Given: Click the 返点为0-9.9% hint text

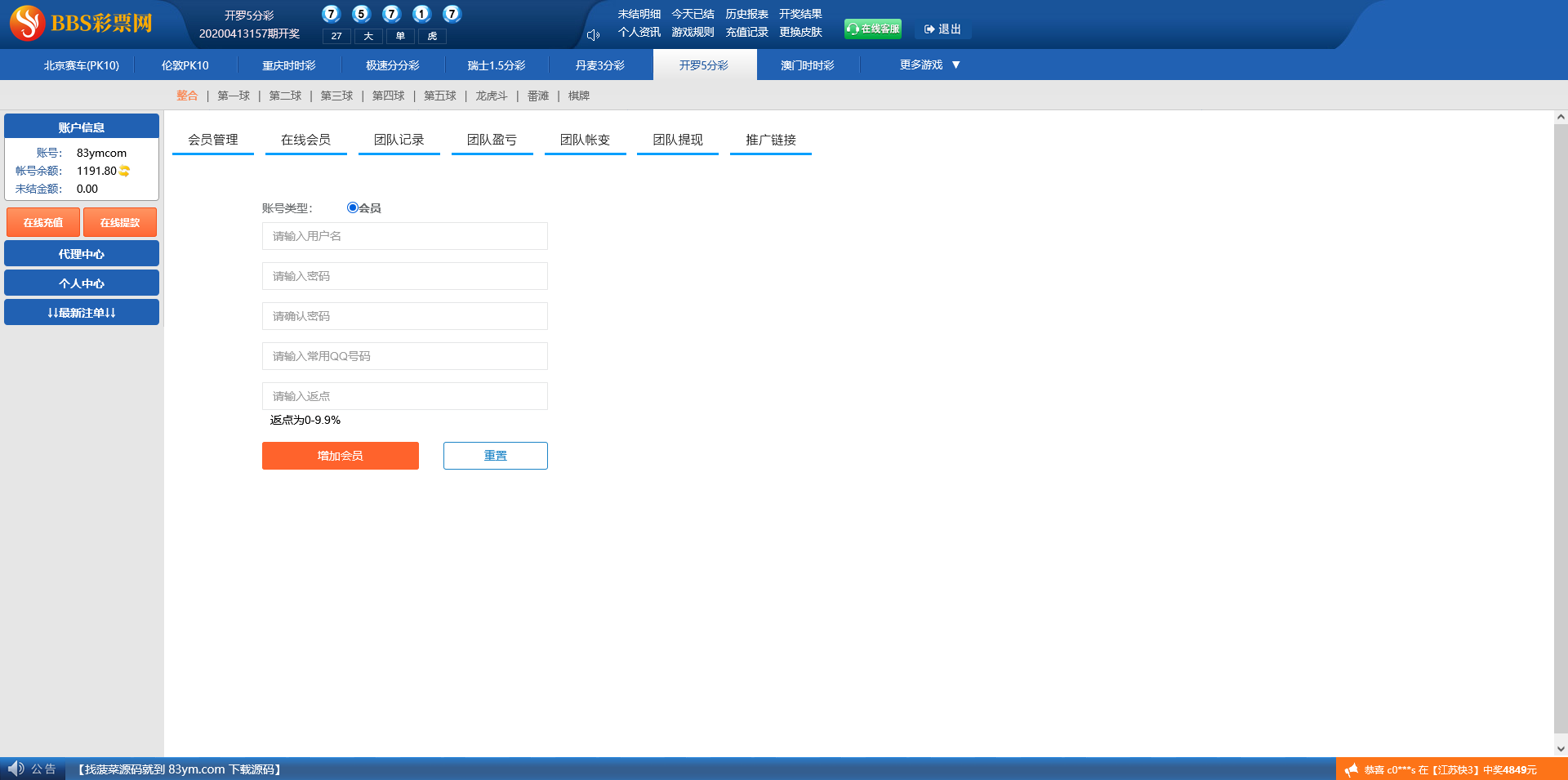Looking at the screenshot, I should click(x=305, y=420).
